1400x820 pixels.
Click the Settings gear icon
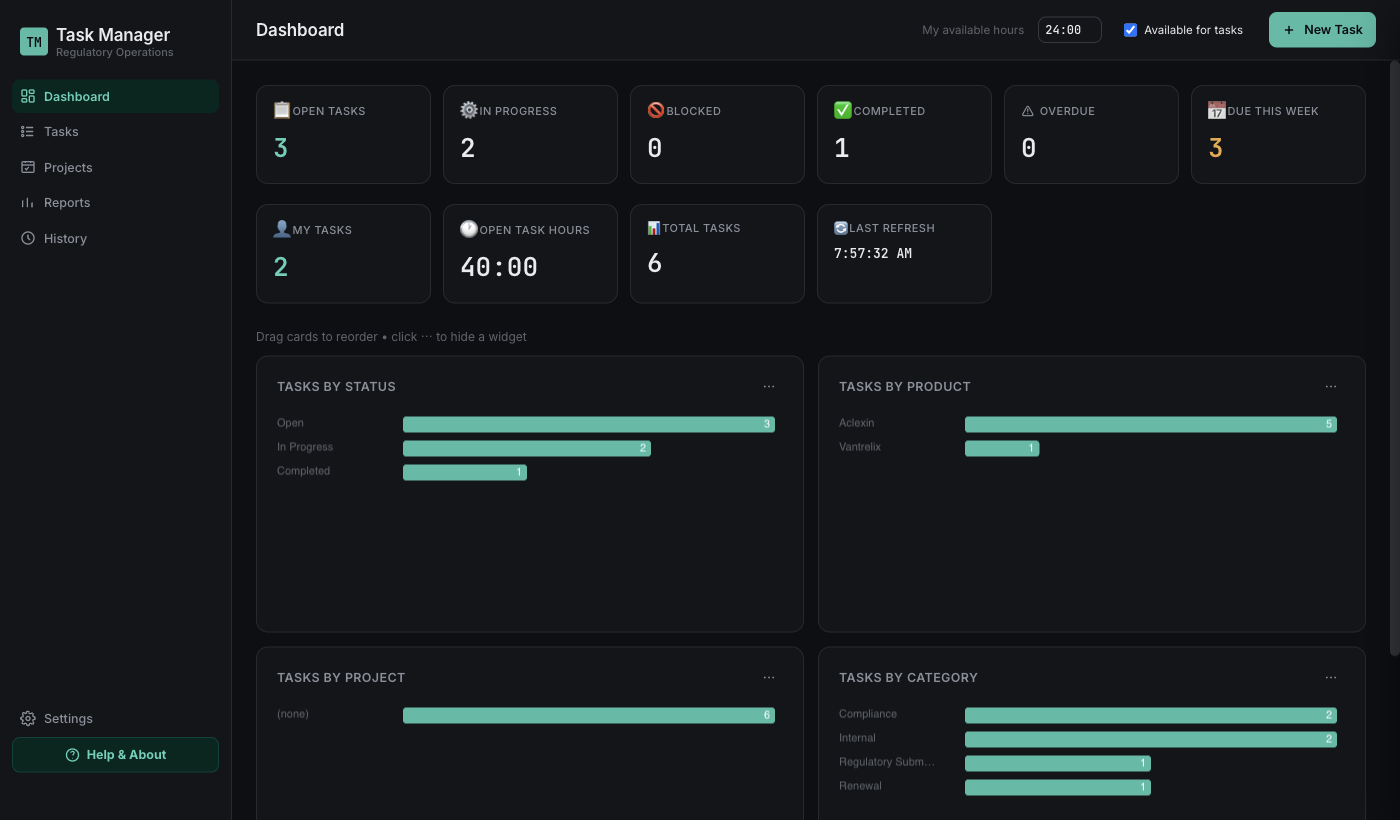click(28, 718)
